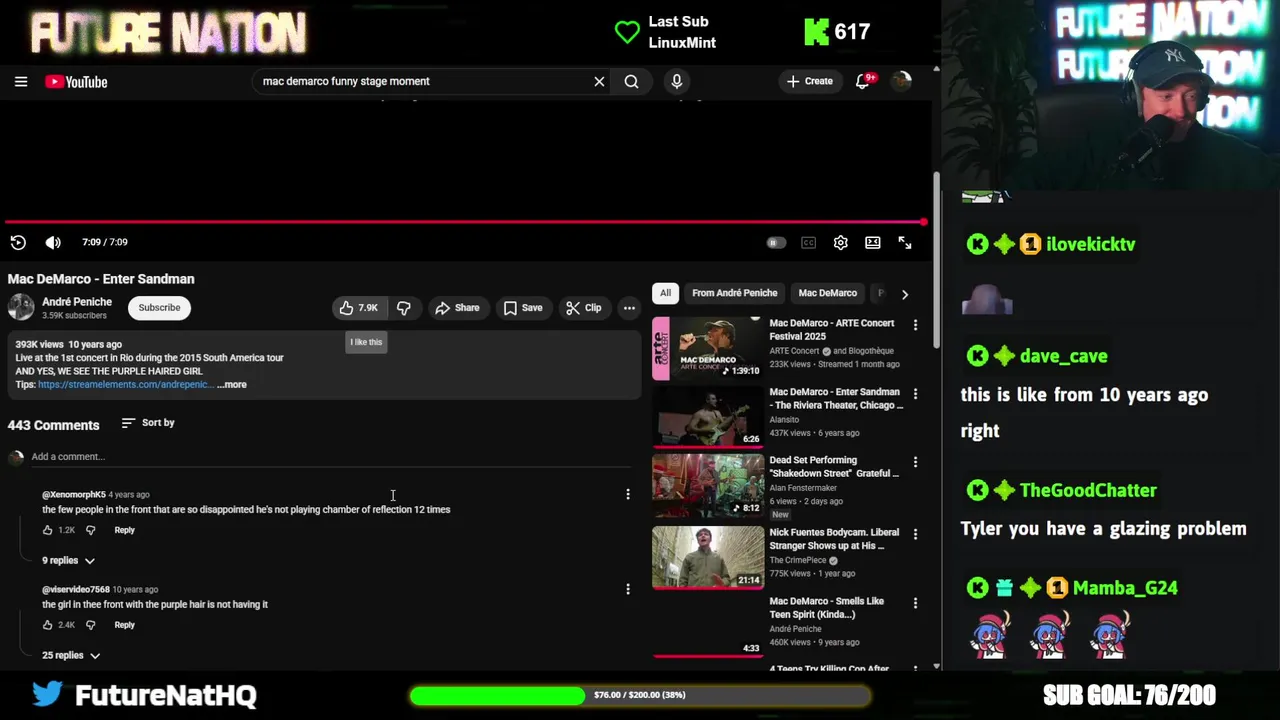Open menu for ARTE Concert Festival video

(915, 325)
